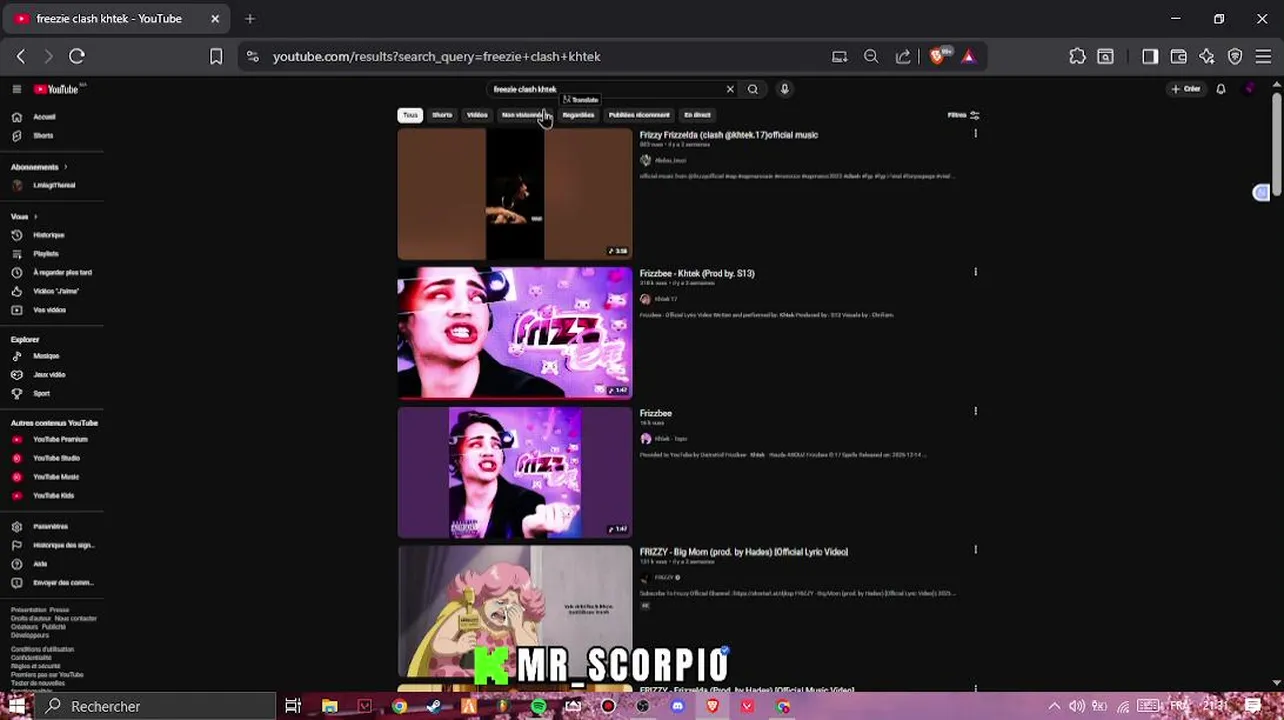Open FRIZZY - Big Mom official lyric title
Viewport: 1284px width, 720px height.
click(744, 552)
